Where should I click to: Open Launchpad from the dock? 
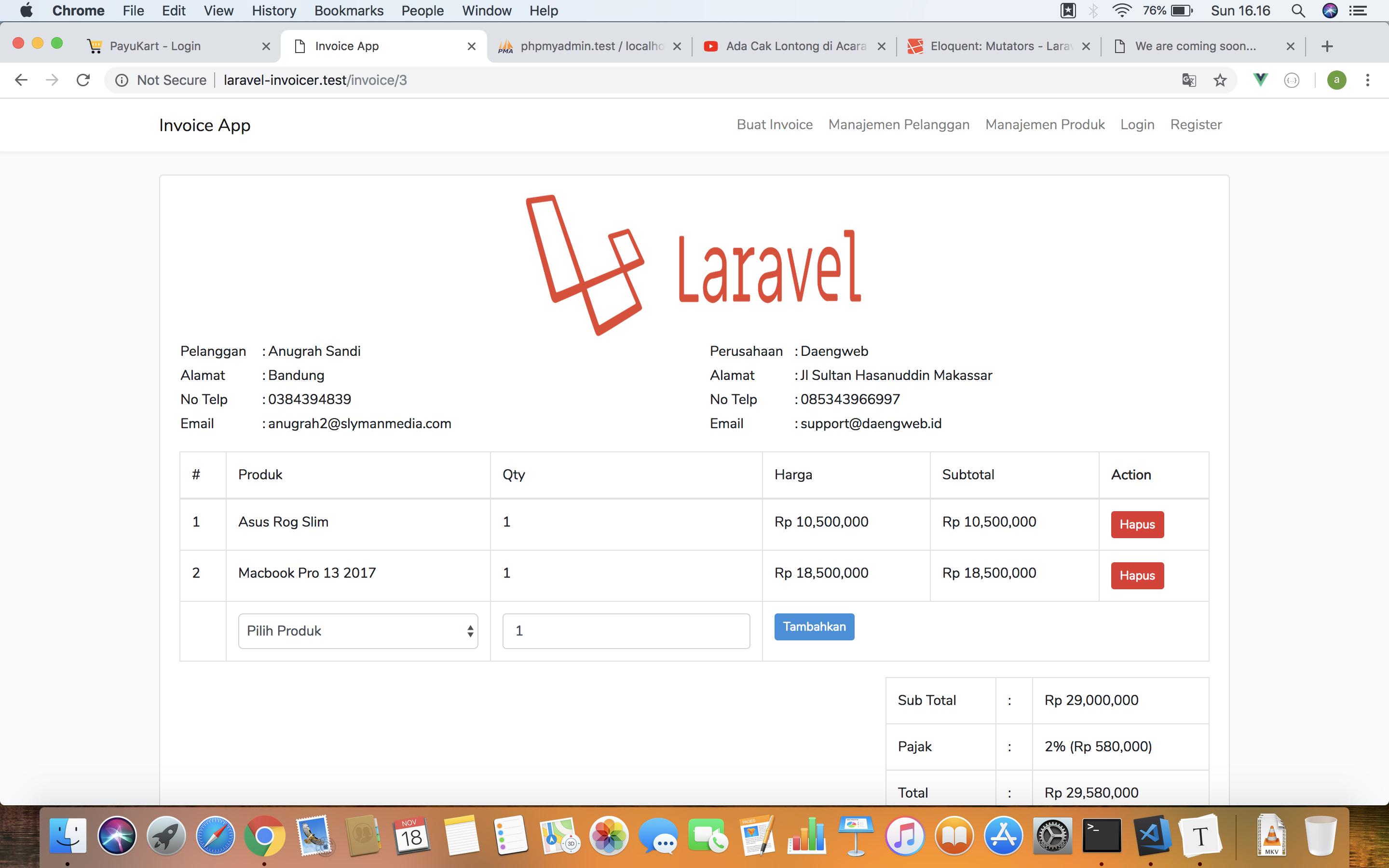pyautogui.click(x=166, y=835)
